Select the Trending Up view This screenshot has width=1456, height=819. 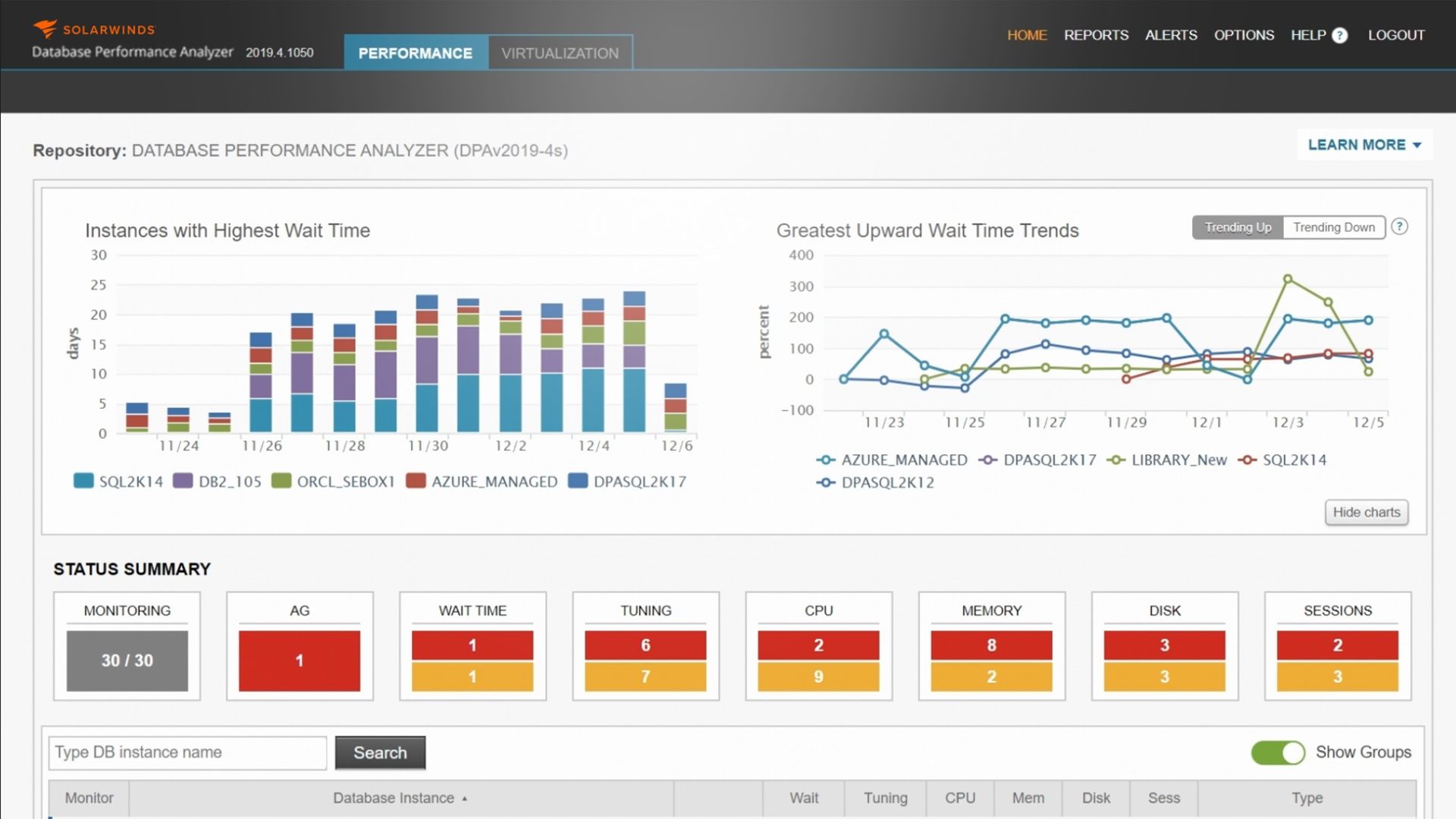1238,227
